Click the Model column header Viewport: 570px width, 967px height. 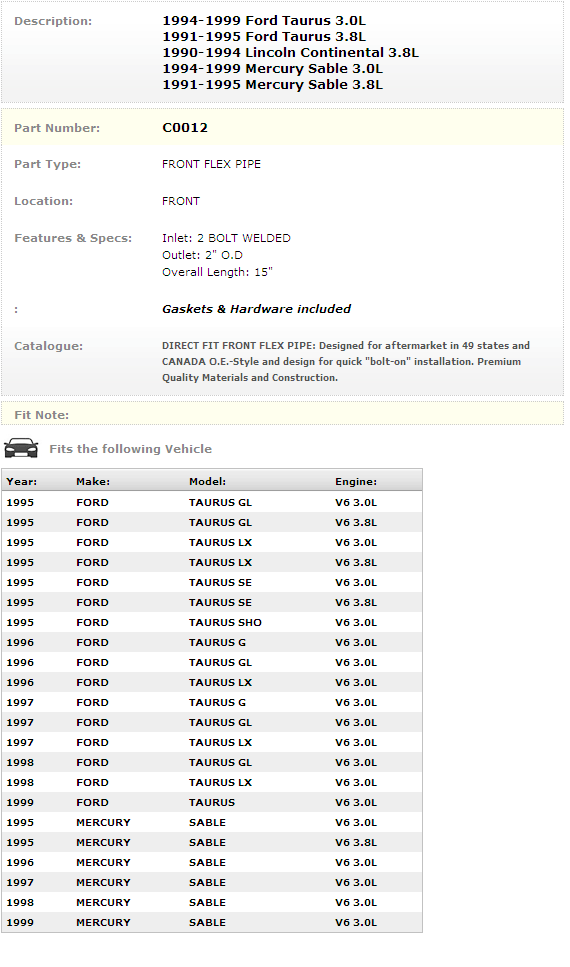click(207, 481)
